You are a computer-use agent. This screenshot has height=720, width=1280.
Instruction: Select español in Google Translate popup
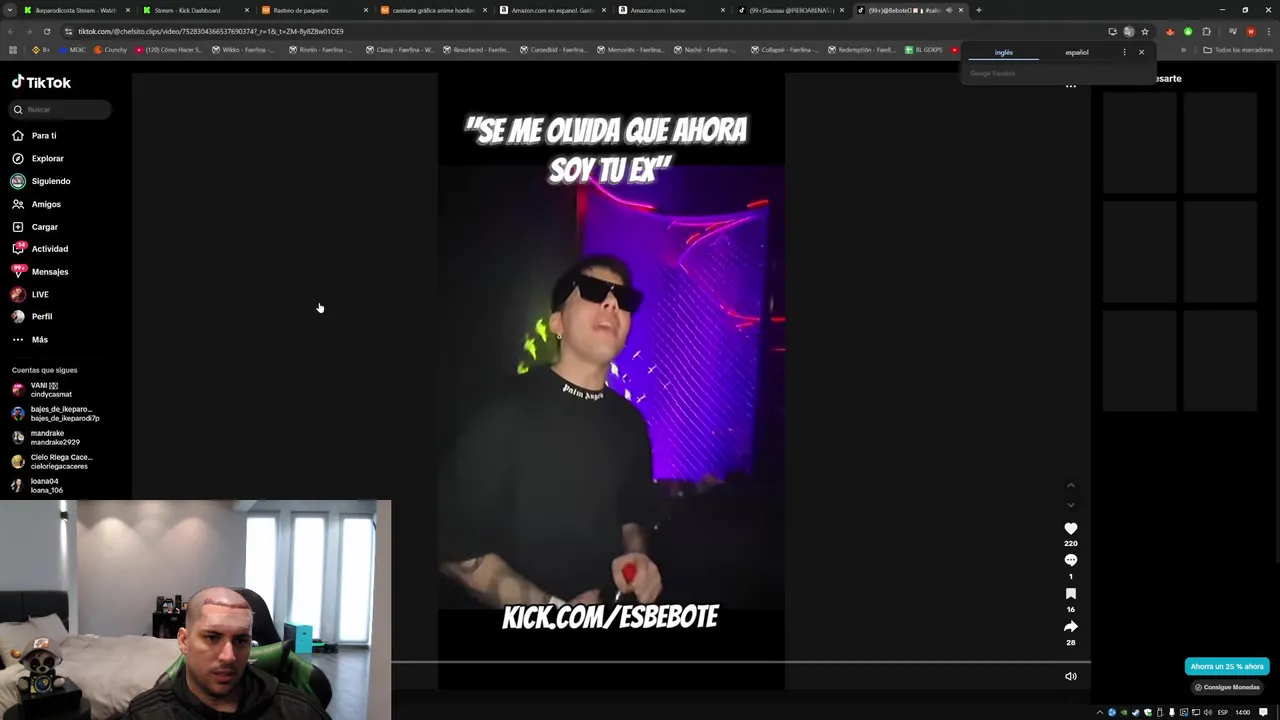pyautogui.click(x=1077, y=52)
